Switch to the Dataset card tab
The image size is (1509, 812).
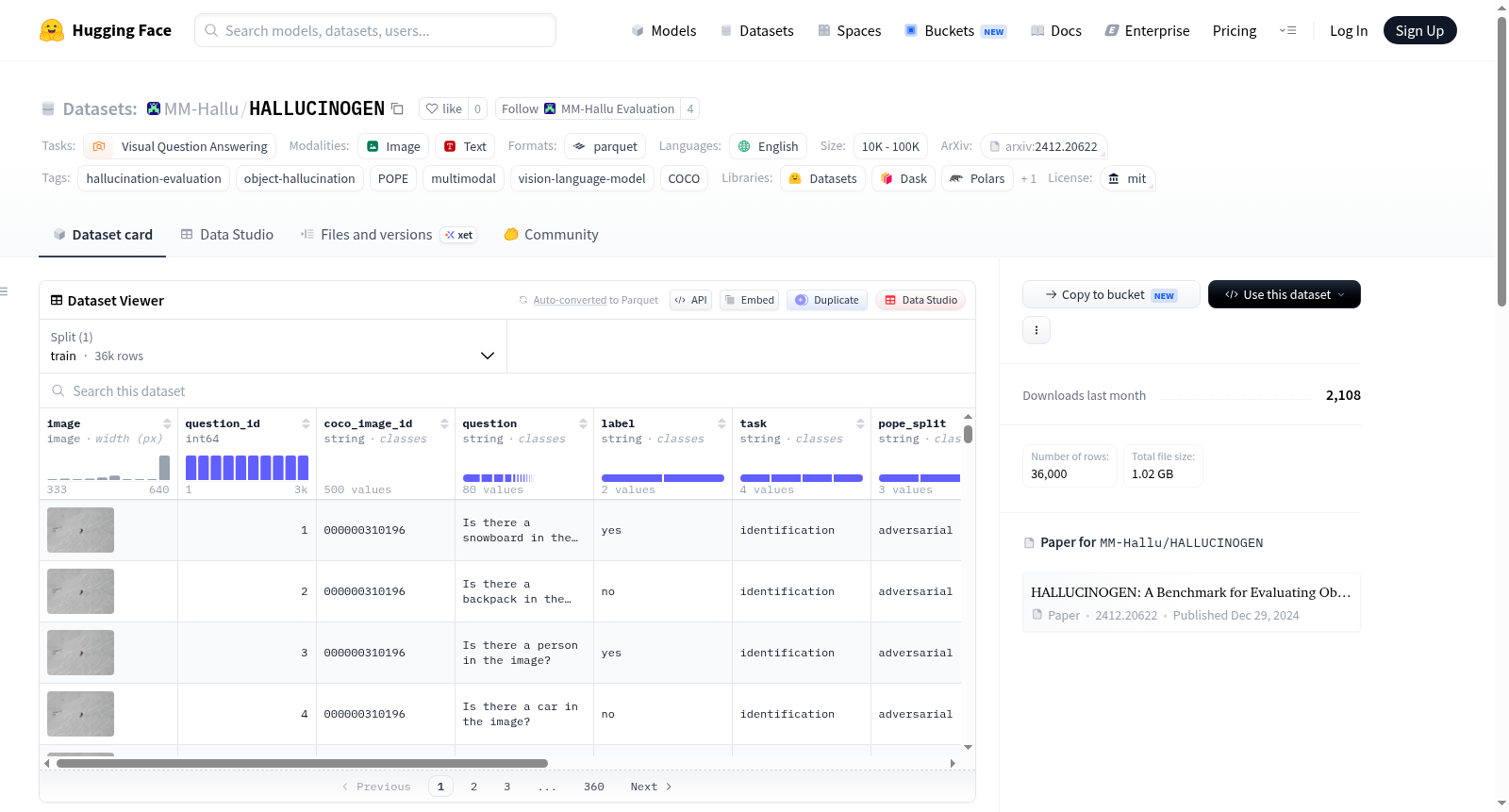(x=102, y=235)
